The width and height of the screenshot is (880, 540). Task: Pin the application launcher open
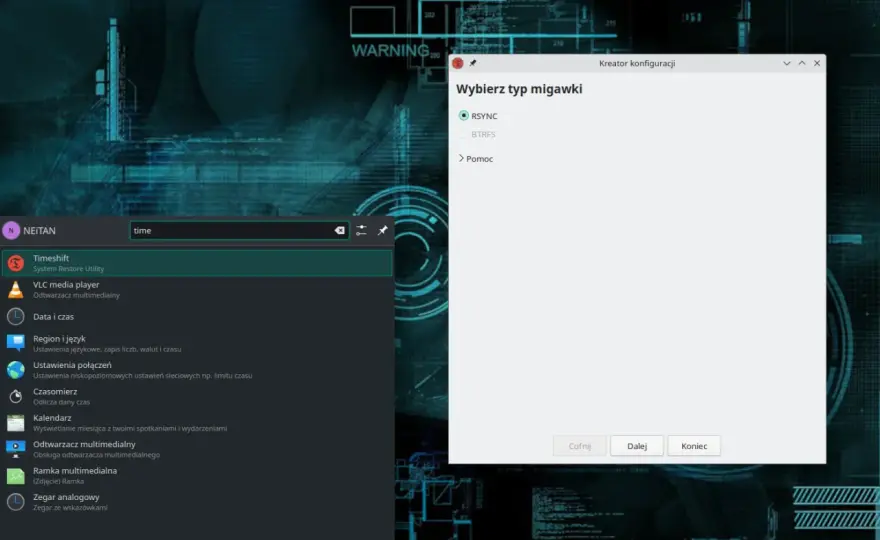(x=383, y=230)
